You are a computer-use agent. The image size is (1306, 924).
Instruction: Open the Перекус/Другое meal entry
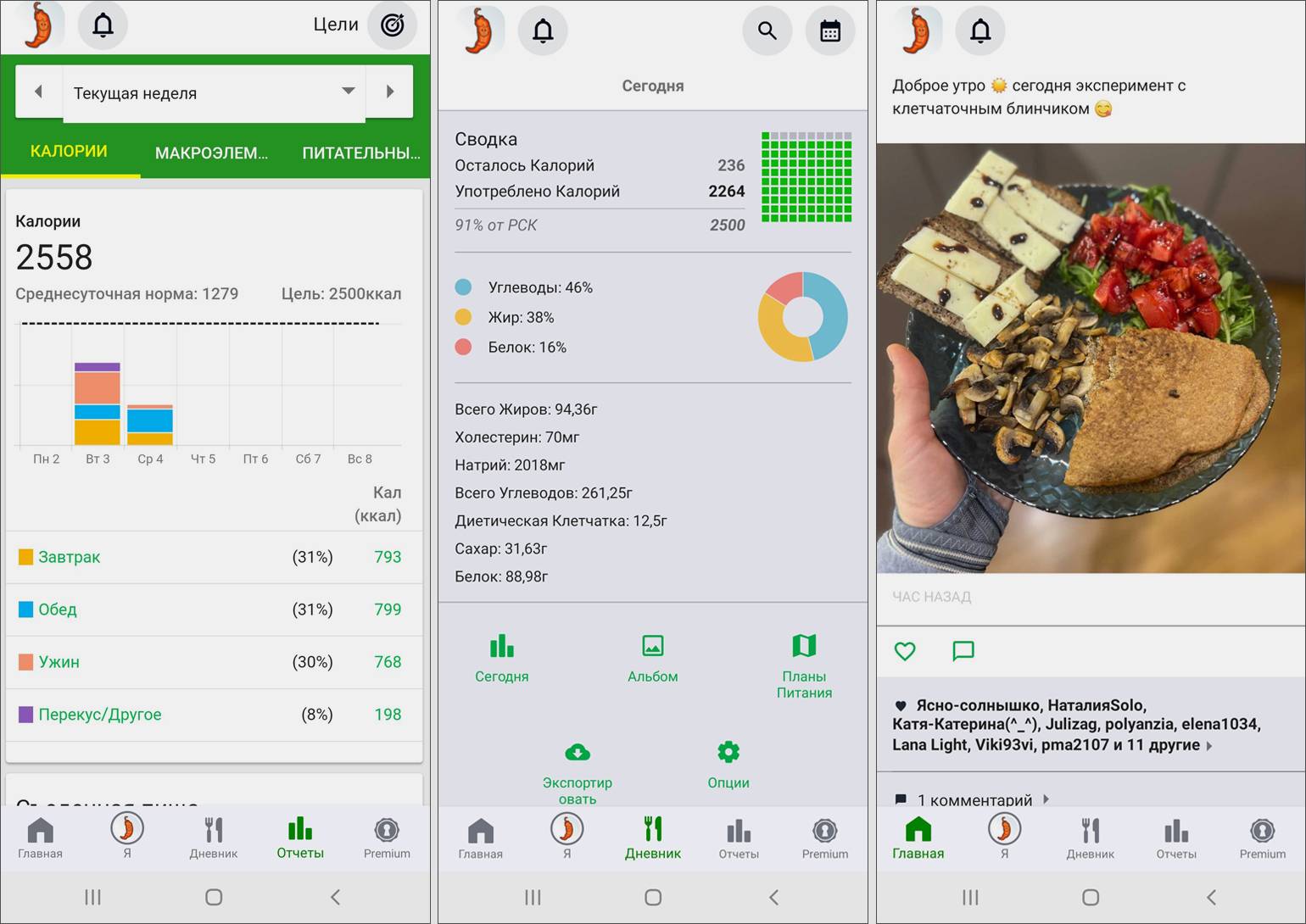click(x=99, y=715)
